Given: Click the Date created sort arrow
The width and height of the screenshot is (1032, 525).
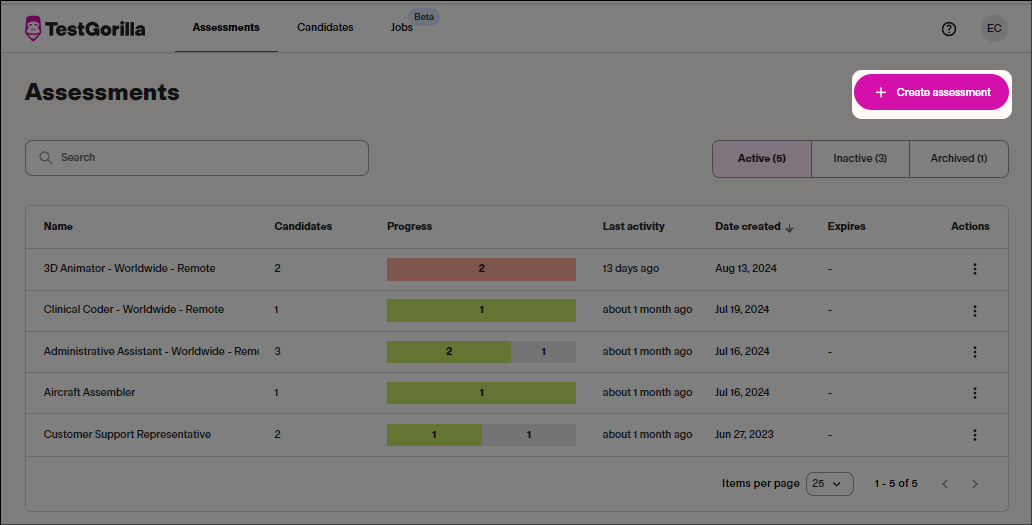Looking at the screenshot, I should 789,228.
